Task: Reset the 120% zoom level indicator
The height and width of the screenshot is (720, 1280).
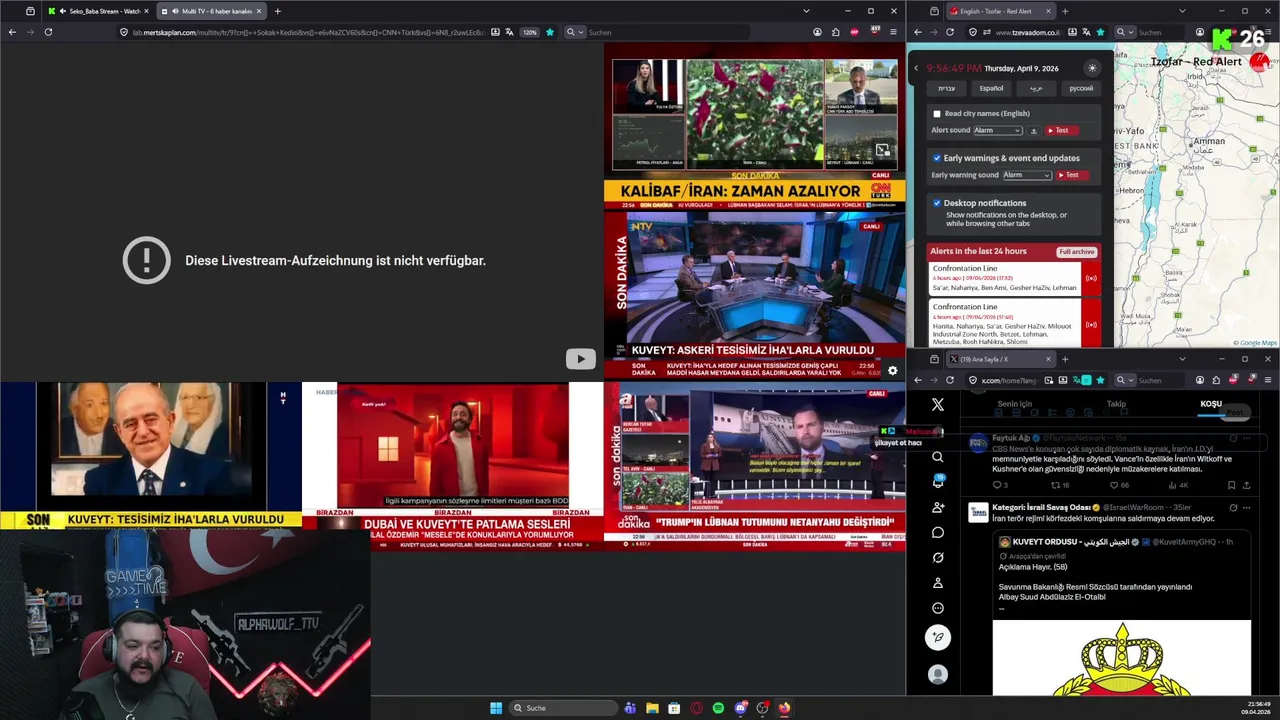Action: point(529,32)
